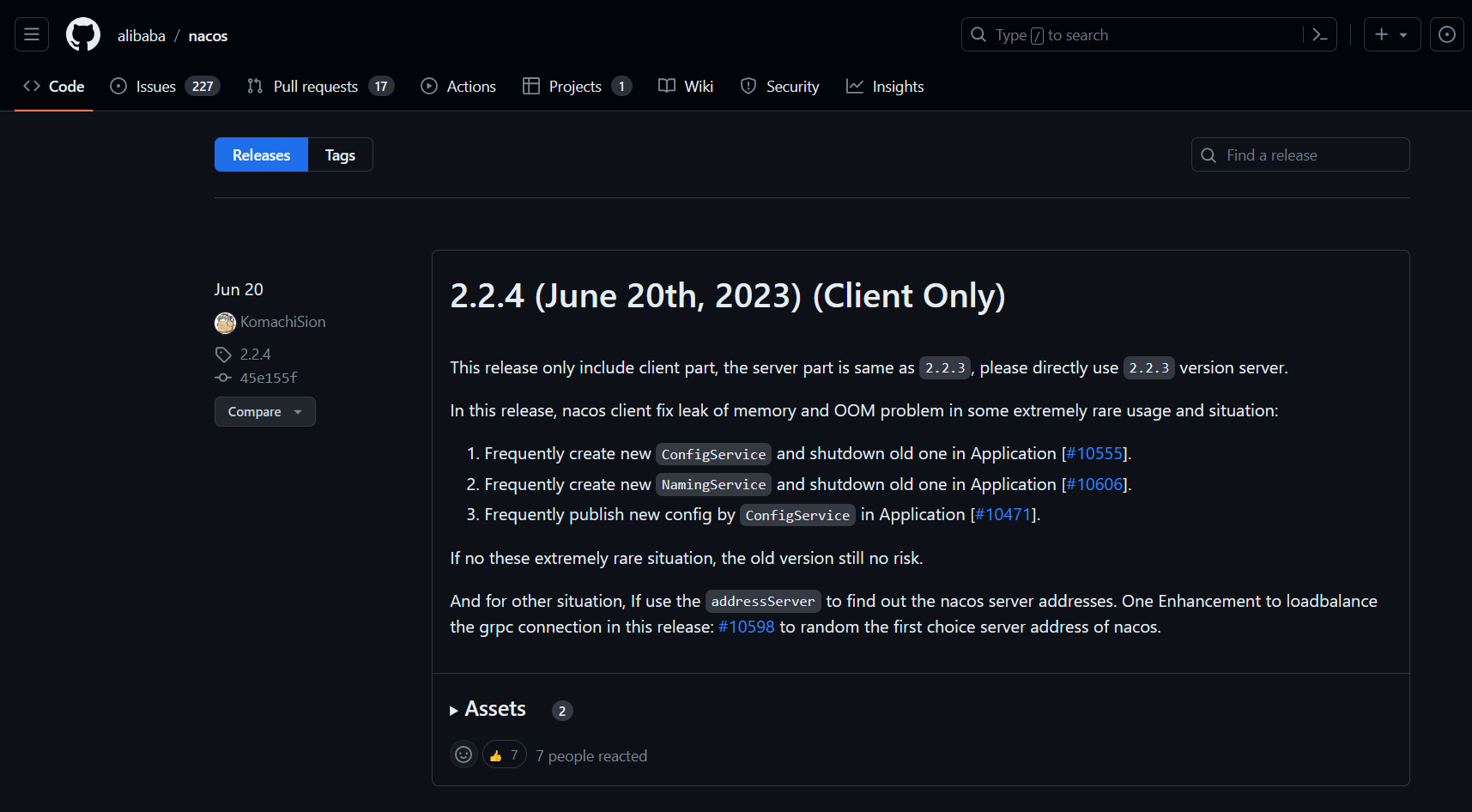1472x812 pixels.
Task: Open commit 45e155f
Action: point(269,378)
